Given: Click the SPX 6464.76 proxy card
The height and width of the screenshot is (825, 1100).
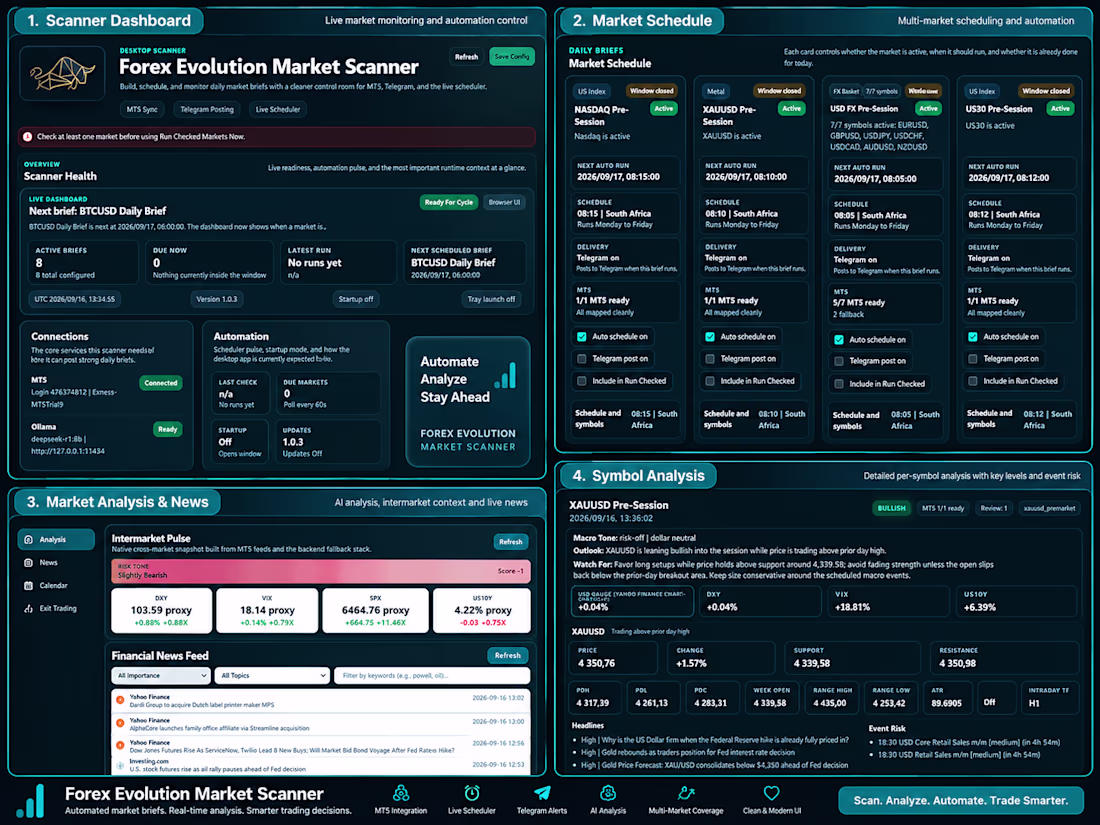Looking at the screenshot, I should point(375,610).
